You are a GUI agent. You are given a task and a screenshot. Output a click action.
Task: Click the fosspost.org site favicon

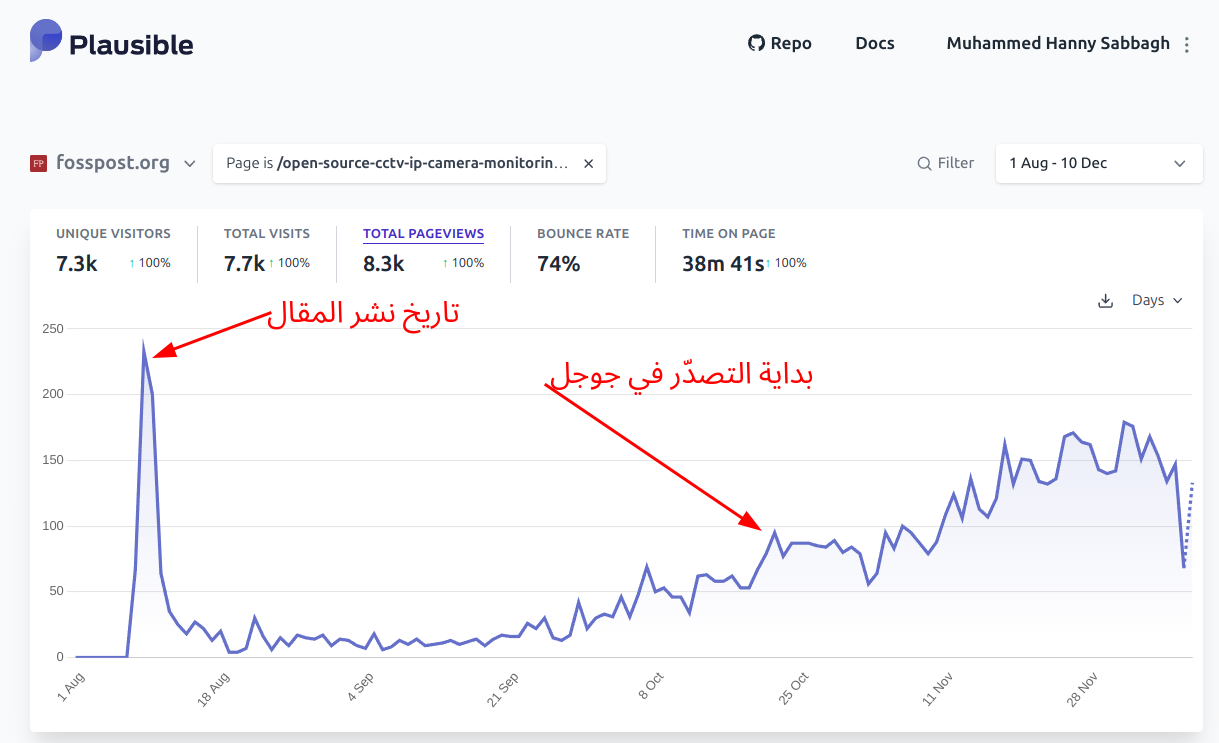[x=39, y=163]
